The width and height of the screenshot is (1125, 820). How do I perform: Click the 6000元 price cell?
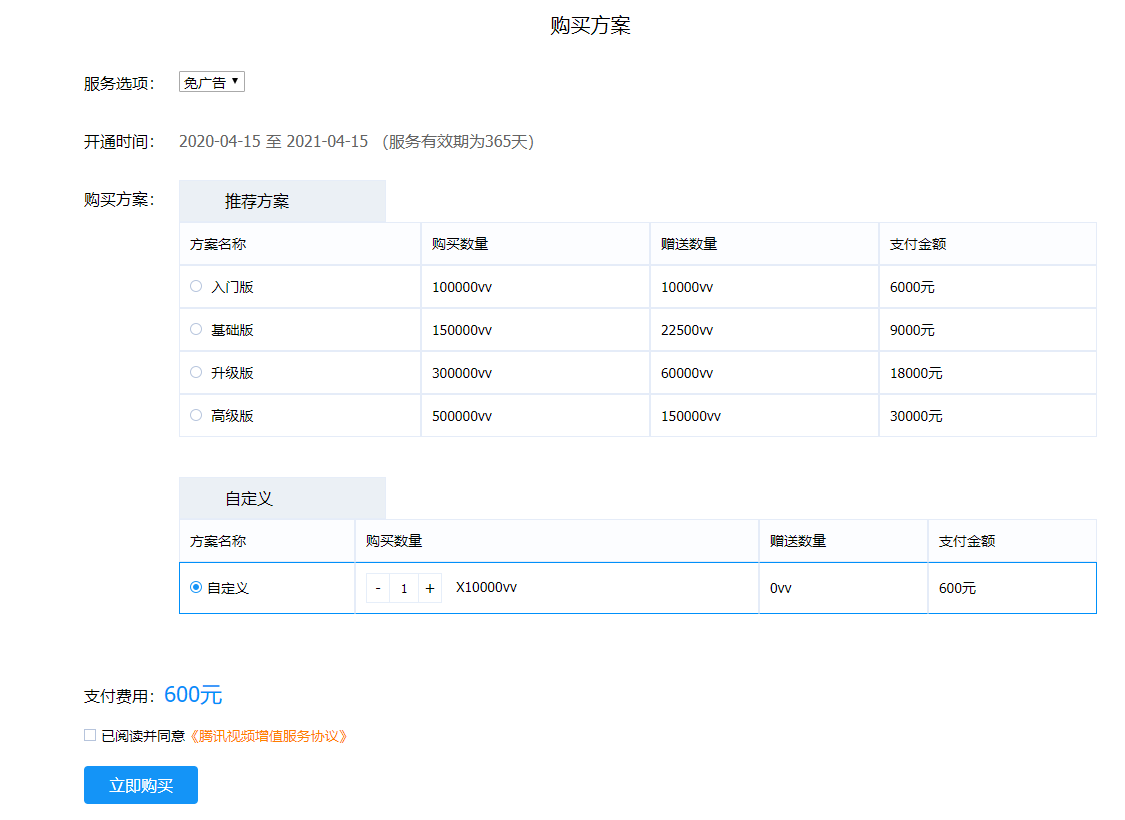tap(912, 287)
